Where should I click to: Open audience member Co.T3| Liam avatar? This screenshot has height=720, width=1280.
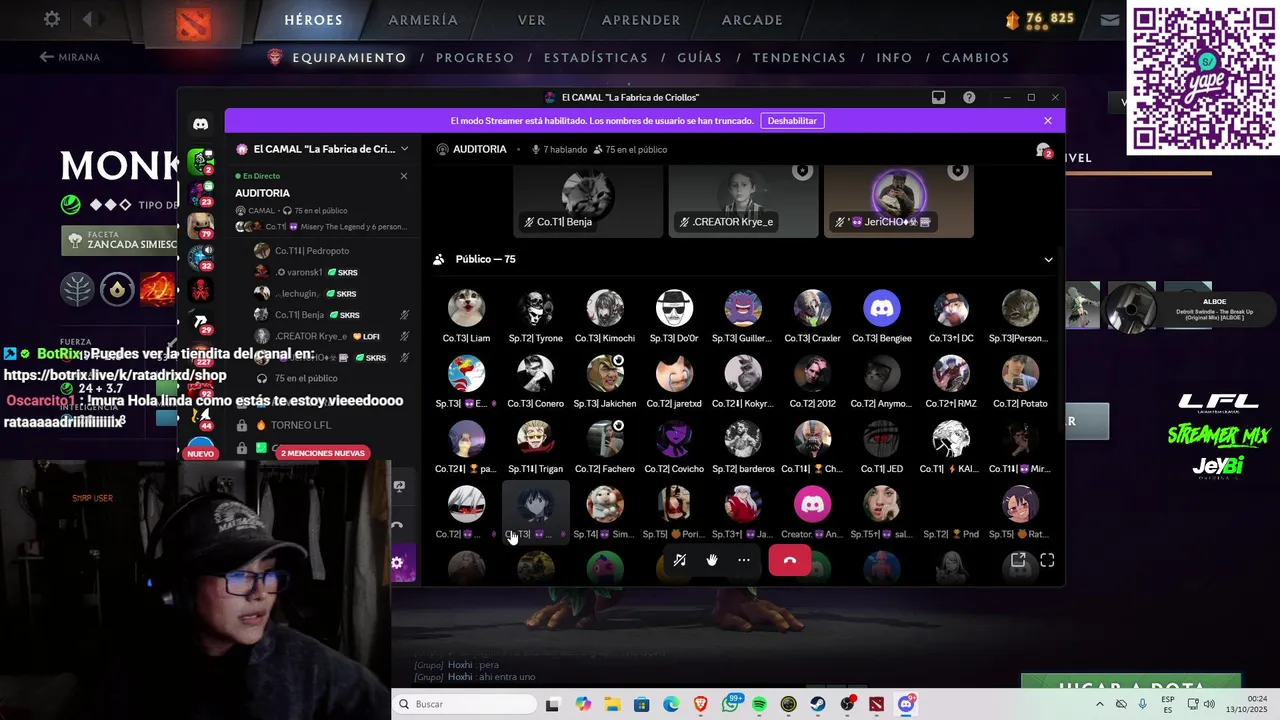(466, 308)
